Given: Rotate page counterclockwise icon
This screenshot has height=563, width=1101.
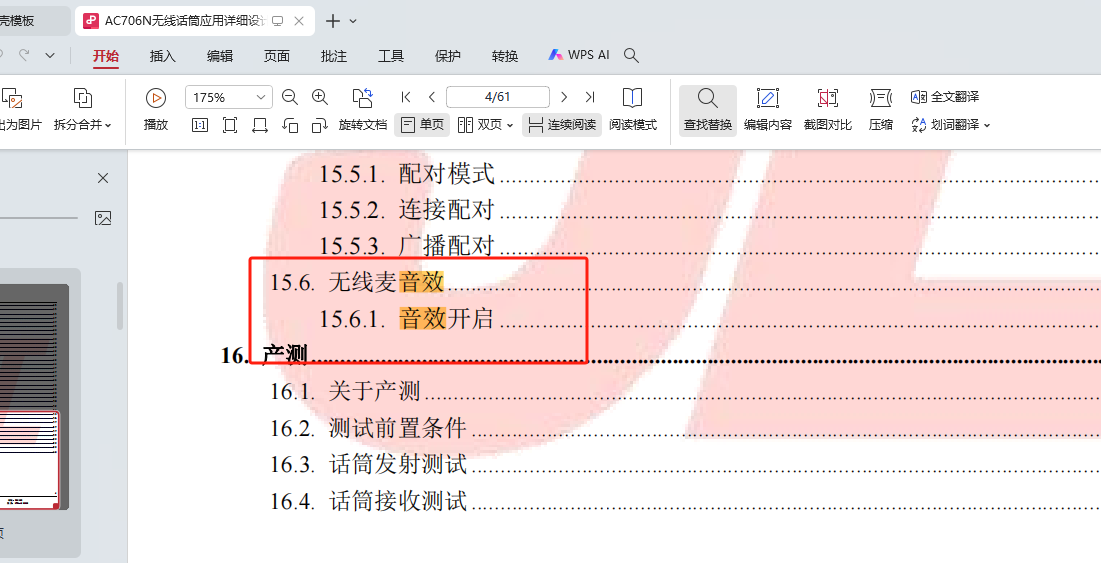Looking at the screenshot, I should click(290, 125).
